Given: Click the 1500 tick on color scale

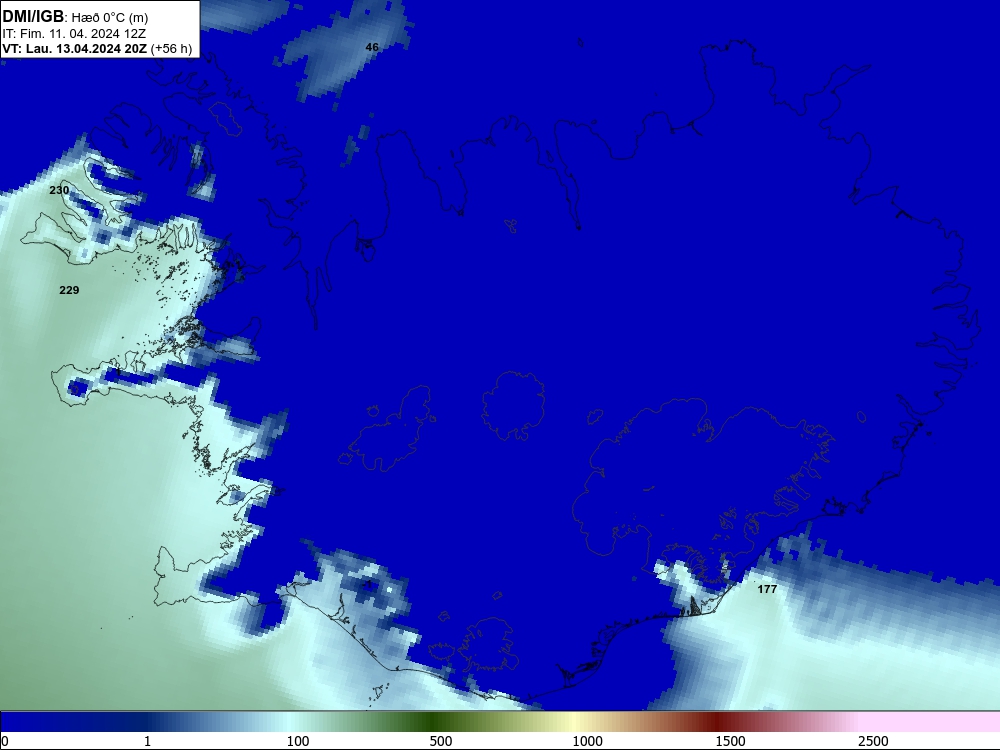Looking at the screenshot, I should [730, 741].
